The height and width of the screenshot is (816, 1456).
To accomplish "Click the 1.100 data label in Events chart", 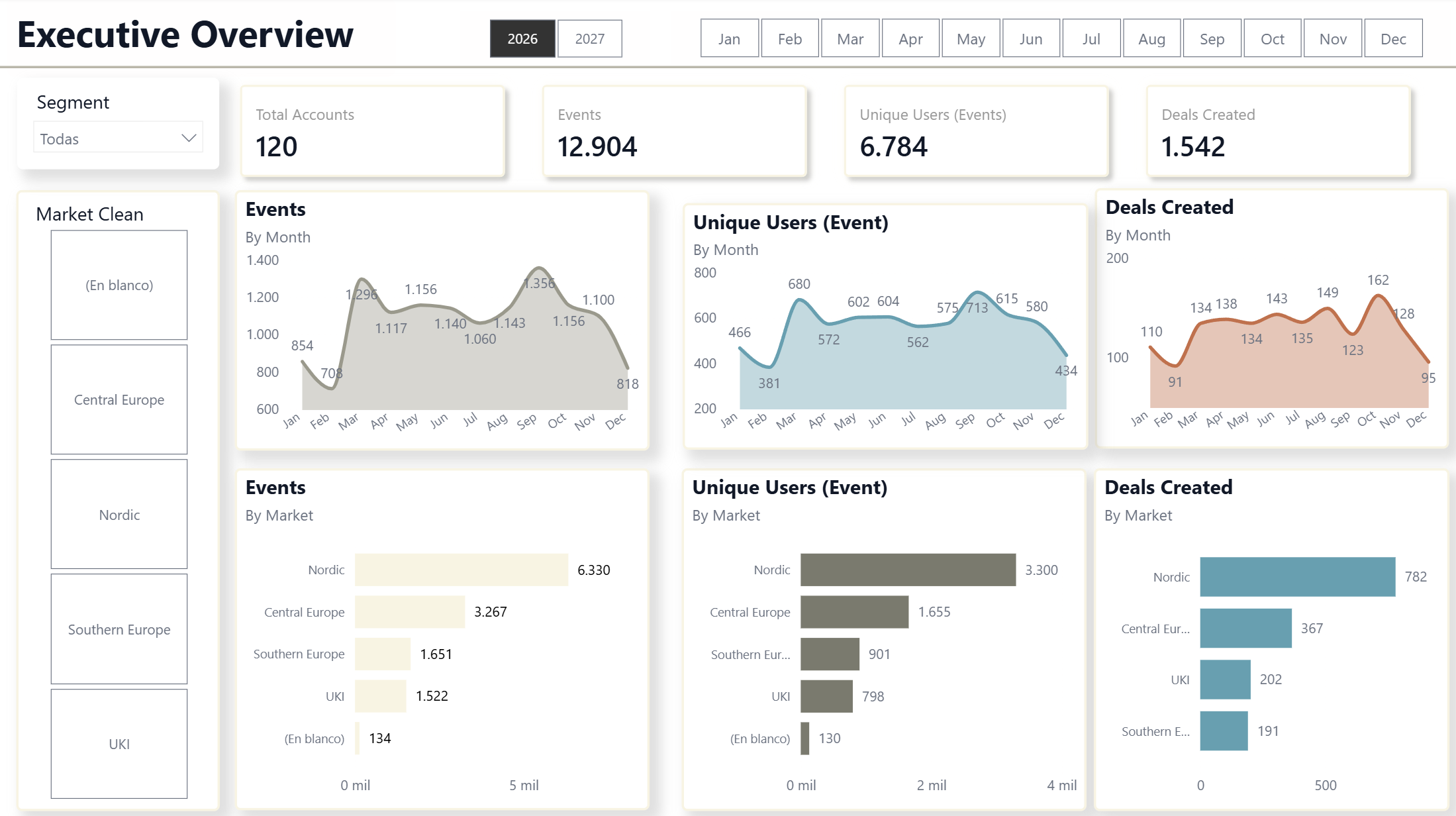I will [x=599, y=299].
